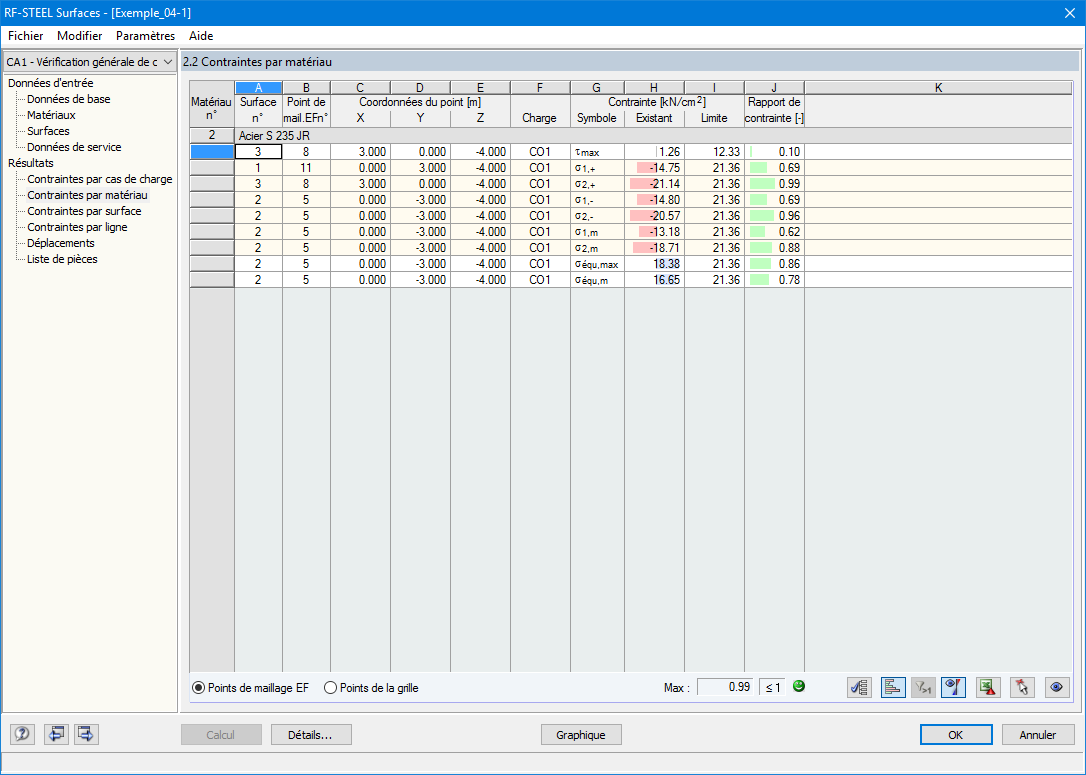Click stress ratio 0.99 in table
This screenshot has width=1086, height=775.
pos(774,184)
